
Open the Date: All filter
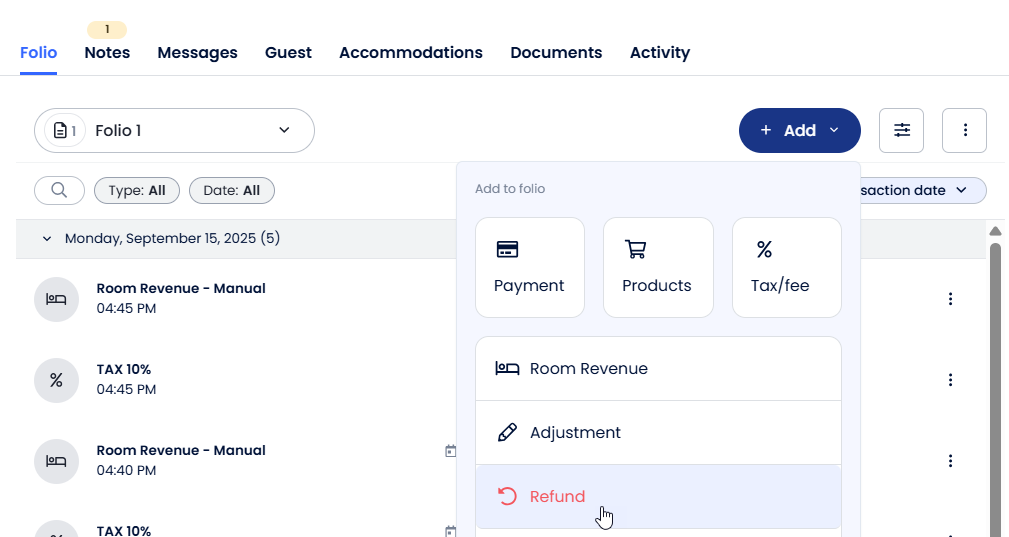click(x=231, y=190)
